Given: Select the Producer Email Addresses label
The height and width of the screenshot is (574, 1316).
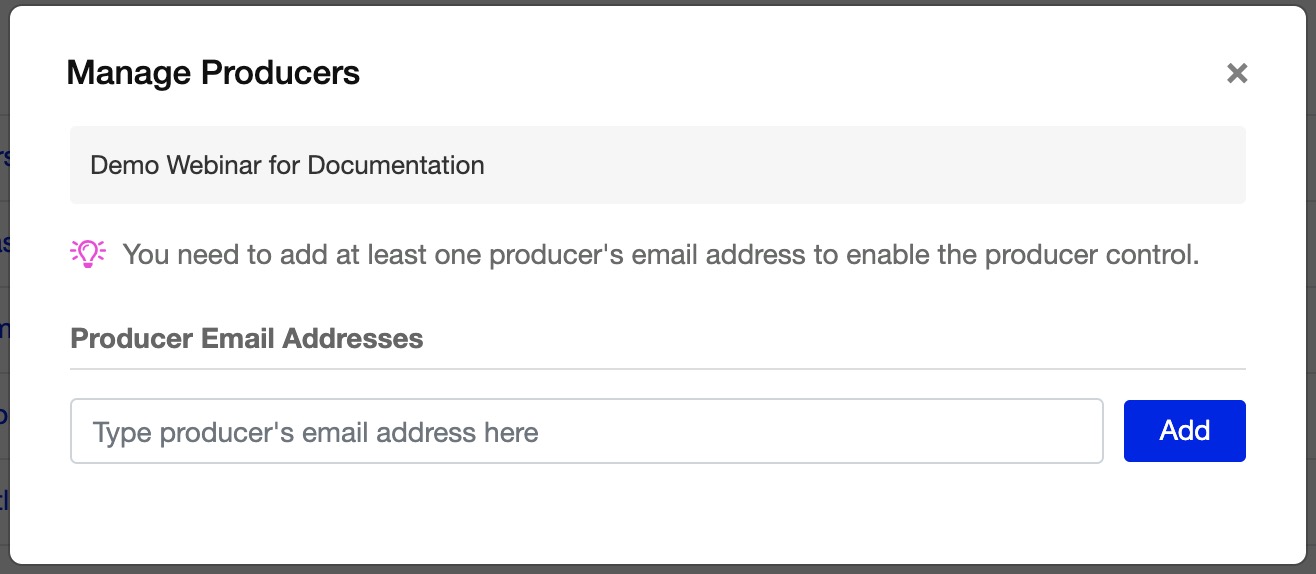Looking at the screenshot, I should pyautogui.click(x=247, y=339).
